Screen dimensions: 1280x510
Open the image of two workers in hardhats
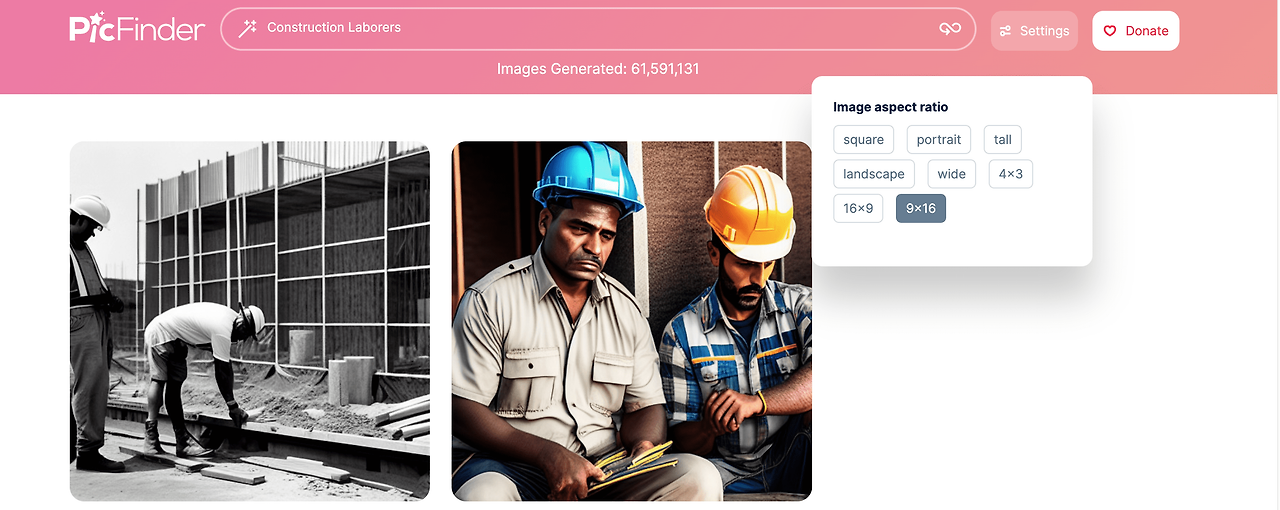tap(632, 321)
